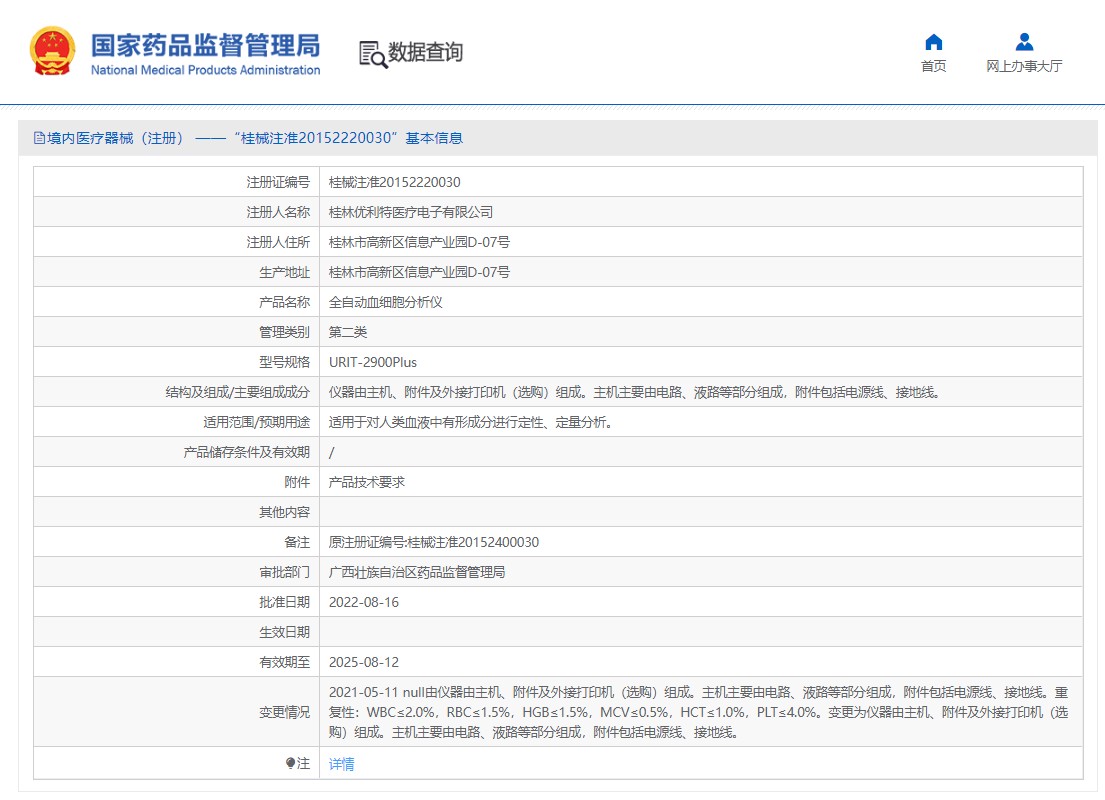Click the approval date 2022-08-16

click(x=364, y=602)
